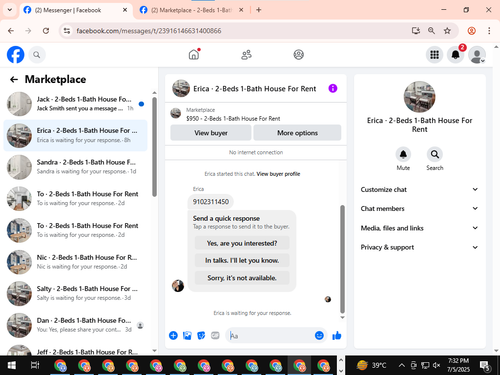Close the Messenger | Facebook tab
This screenshot has width=500, height=375.
coord(125,10)
